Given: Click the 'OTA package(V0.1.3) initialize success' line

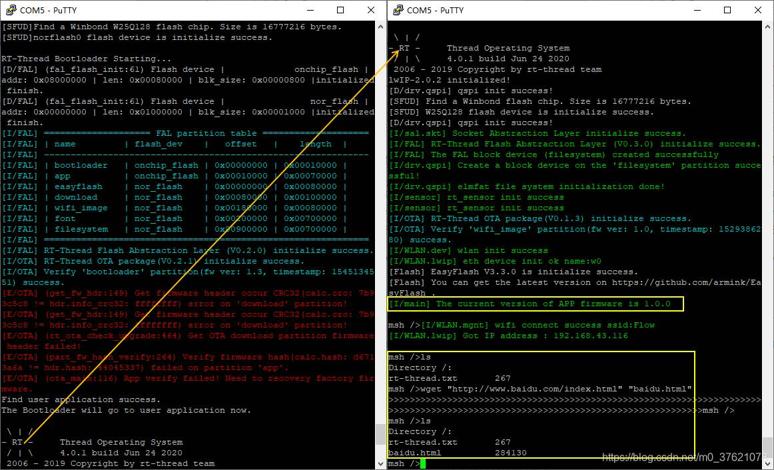Looking at the screenshot, I should coord(540,219).
